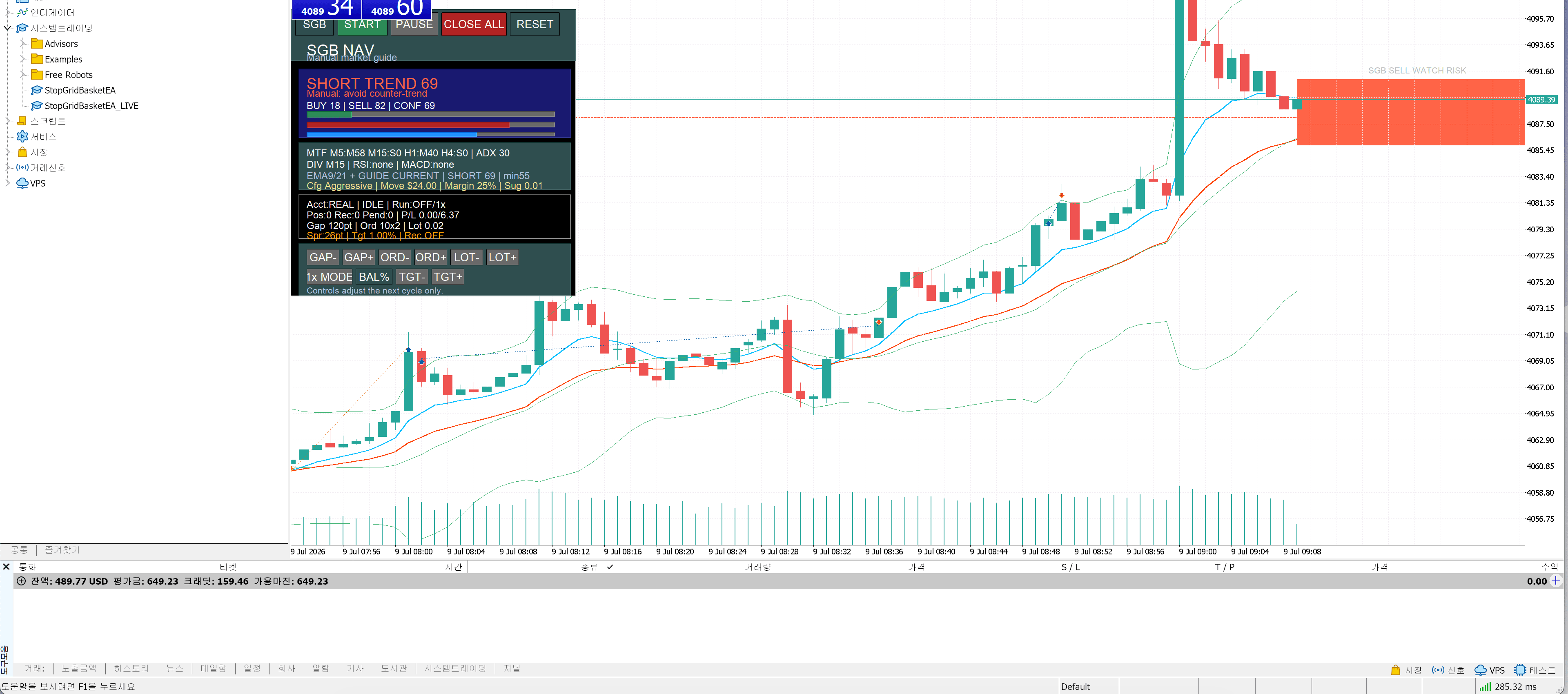Toggle the 1x MODE button
The width and height of the screenshot is (1568, 694).
click(x=329, y=277)
